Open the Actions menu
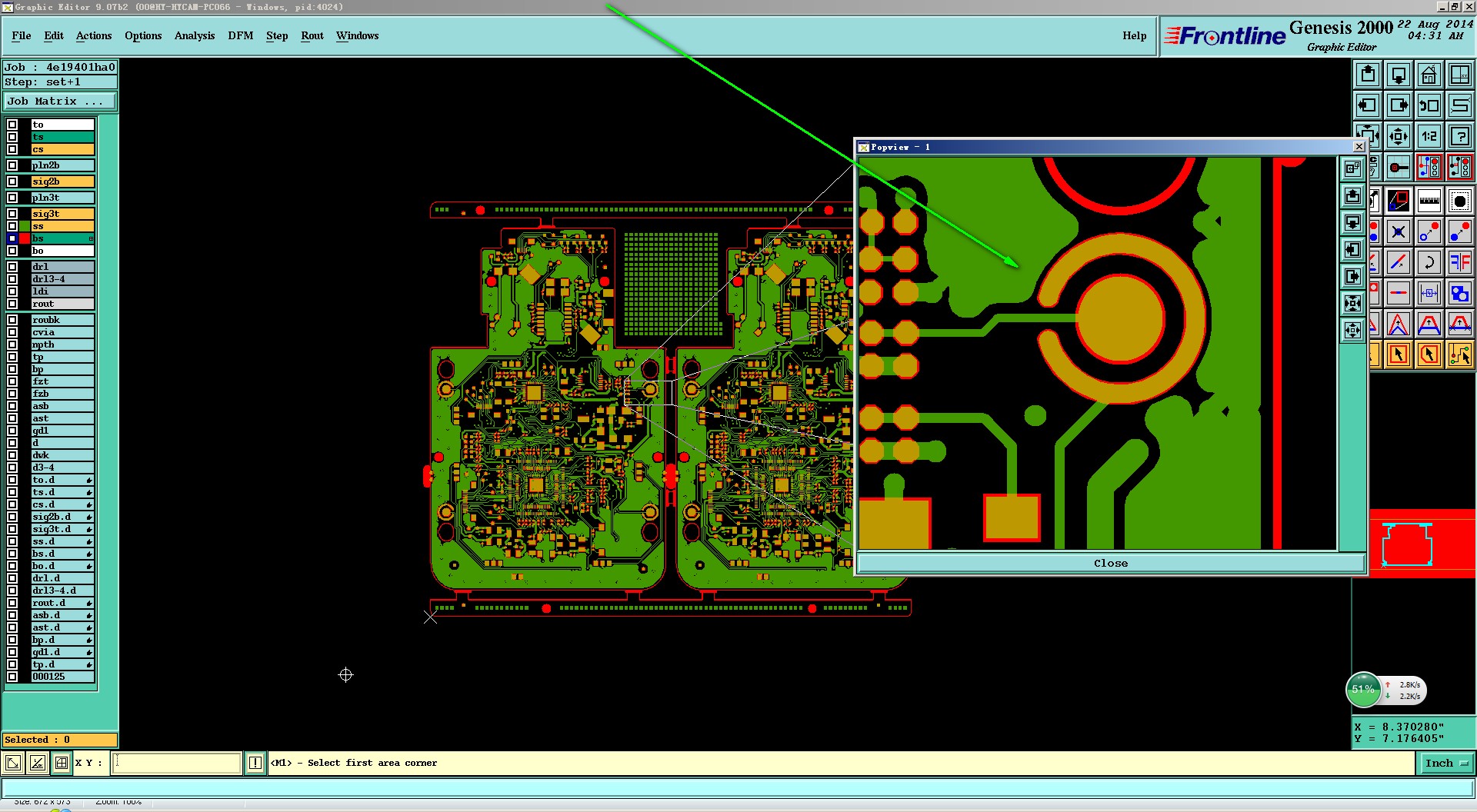Image resolution: width=1477 pixels, height=812 pixels. (94, 36)
